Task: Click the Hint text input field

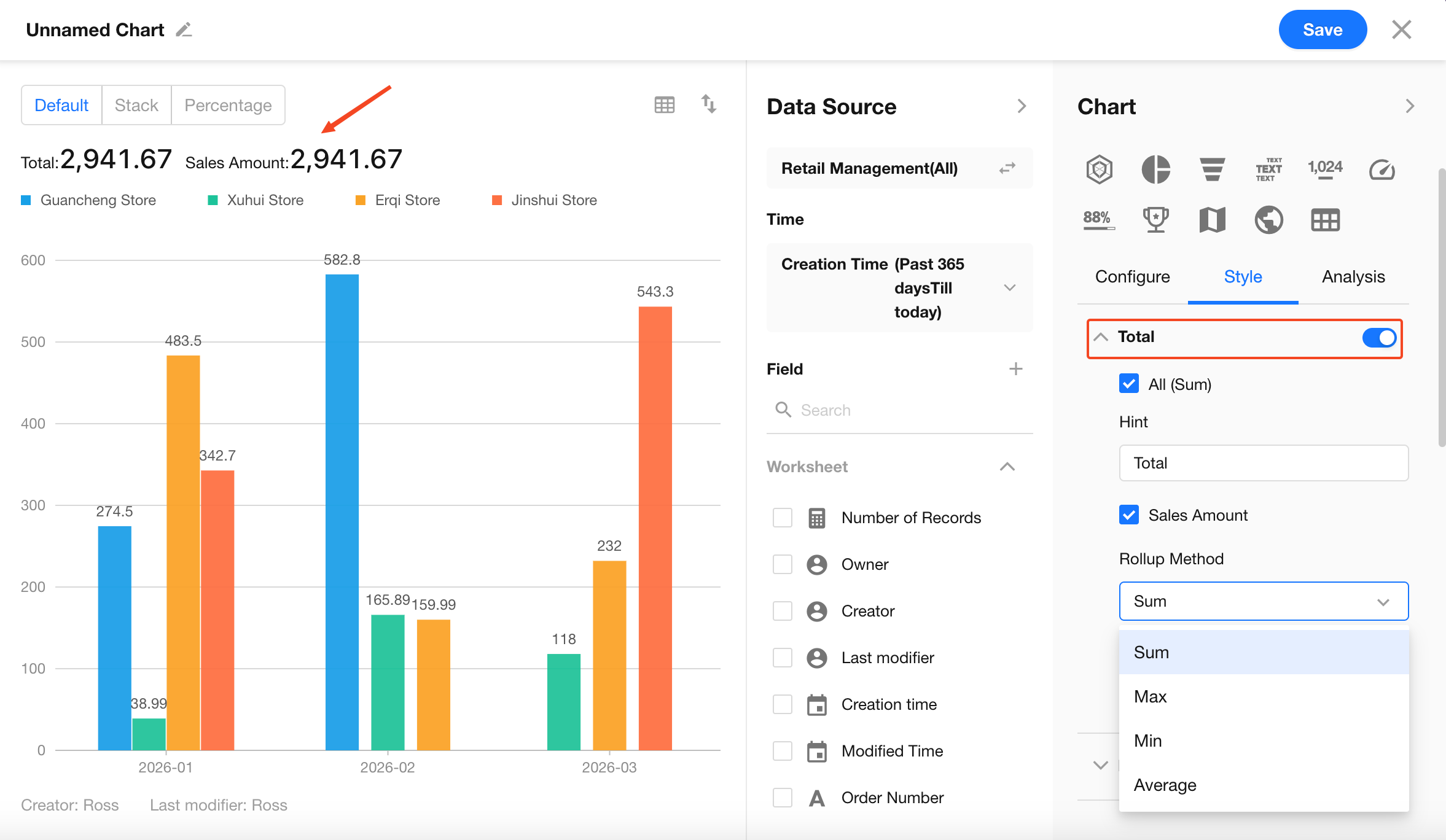Action: click(1263, 463)
